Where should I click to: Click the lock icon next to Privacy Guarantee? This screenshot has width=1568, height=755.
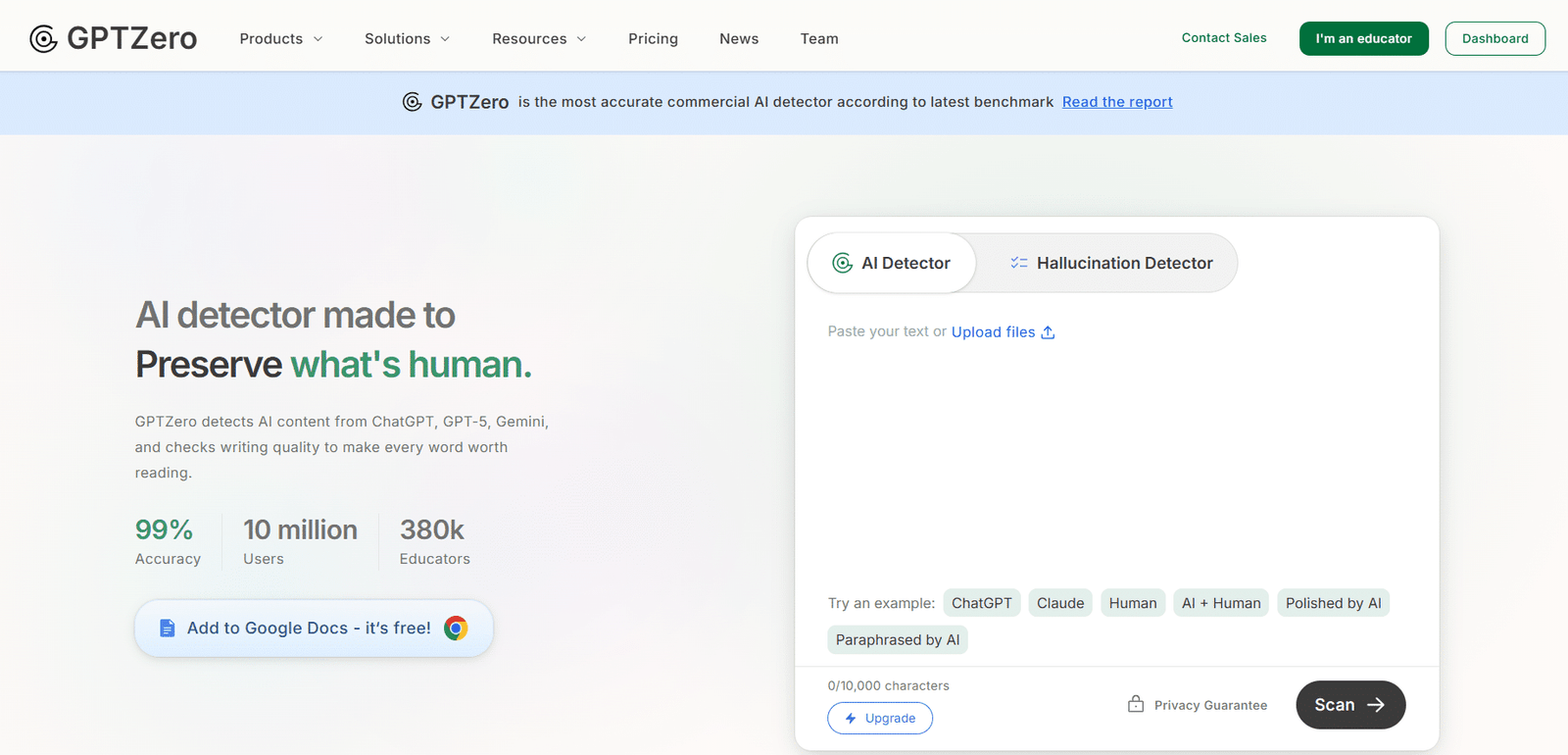(1135, 704)
